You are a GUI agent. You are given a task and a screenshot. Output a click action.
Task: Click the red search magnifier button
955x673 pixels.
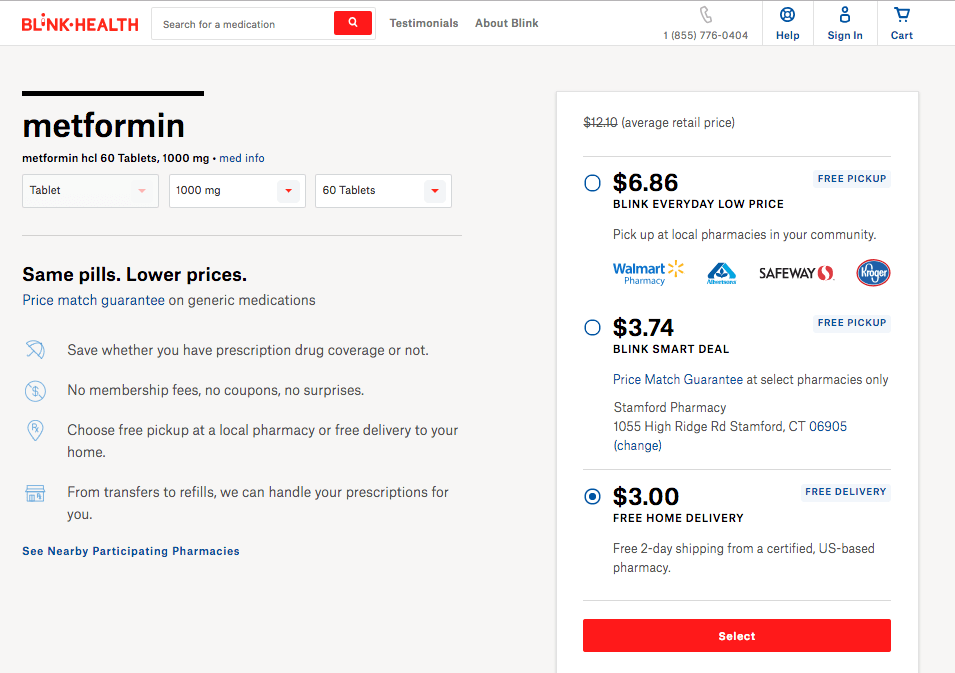(353, 23)
